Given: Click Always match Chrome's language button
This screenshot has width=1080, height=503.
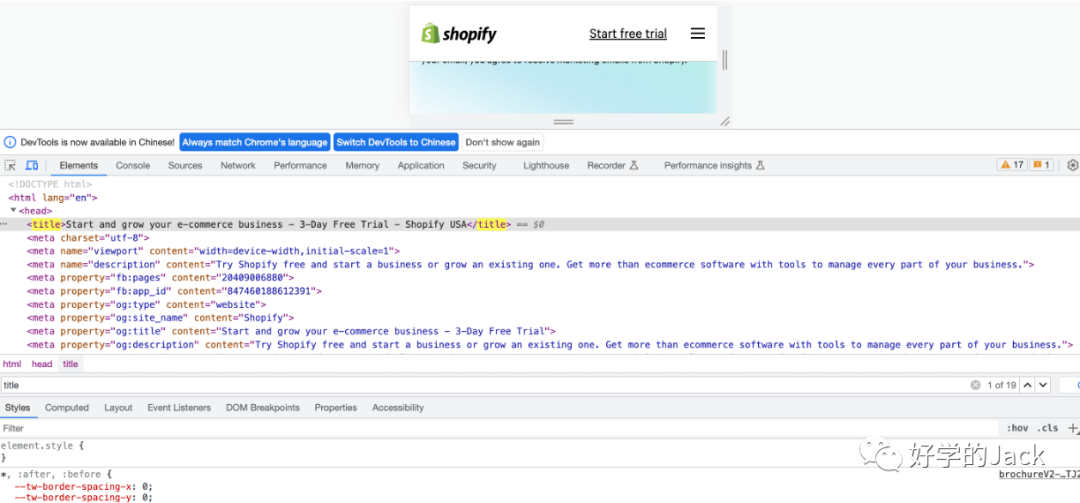Looking at the screenshot, I should point(255,142).
